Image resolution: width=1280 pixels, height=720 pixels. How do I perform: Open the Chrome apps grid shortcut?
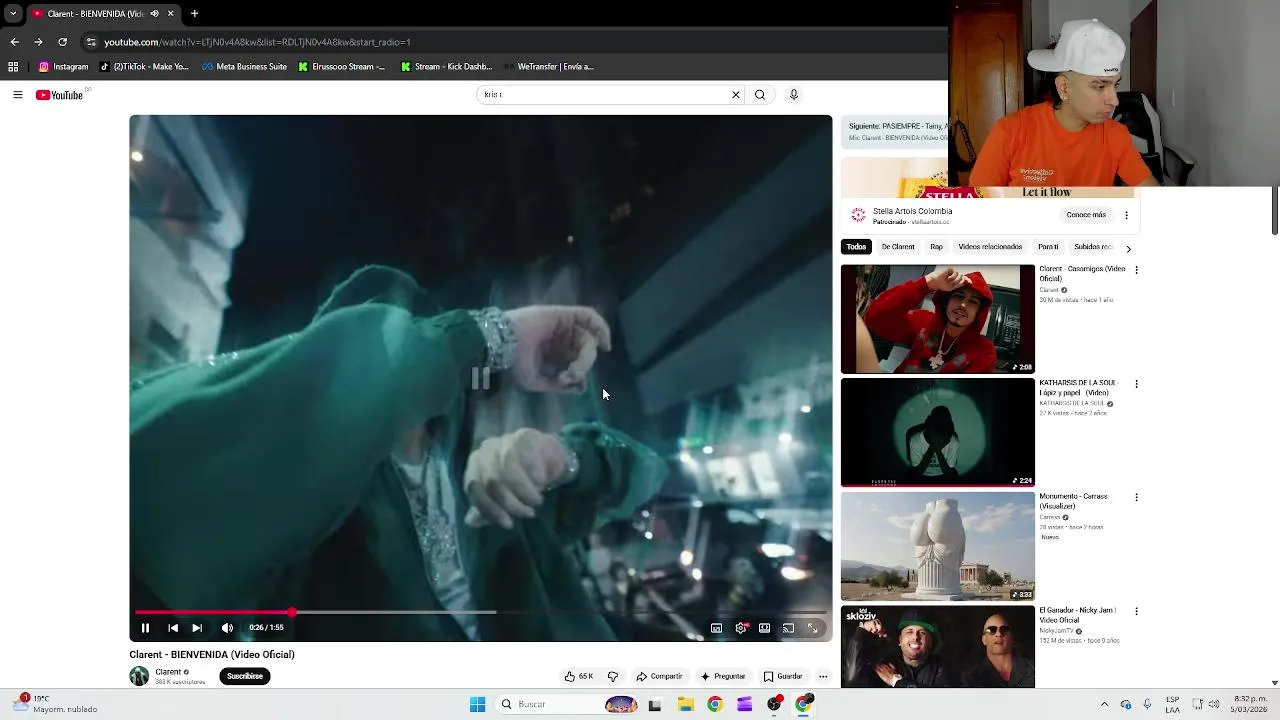tap(13, 67)
